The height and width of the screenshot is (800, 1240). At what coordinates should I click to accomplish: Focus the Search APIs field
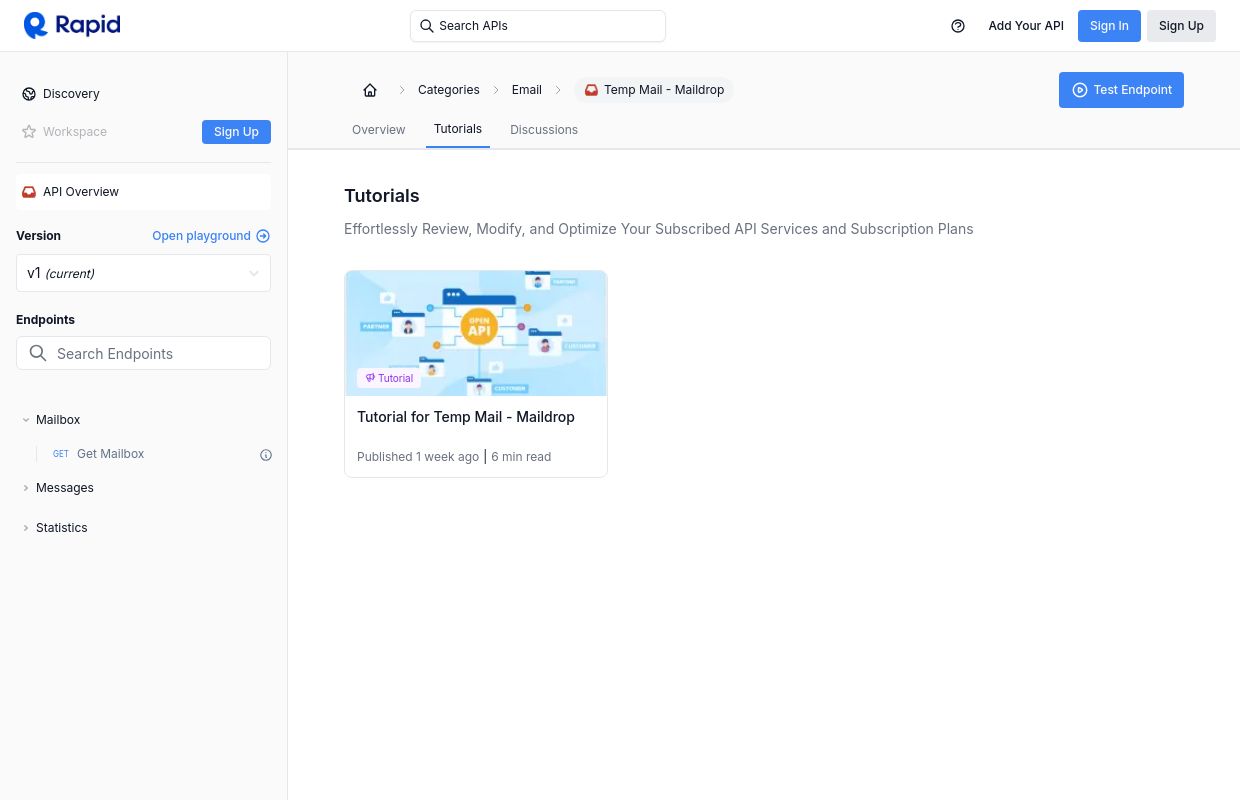538,26
